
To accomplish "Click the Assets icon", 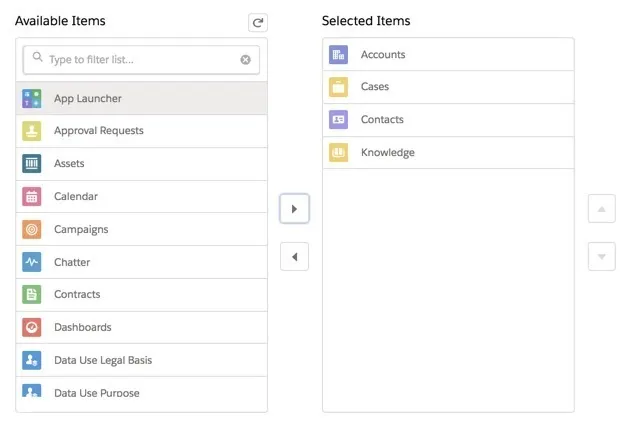I will point(32,164).
